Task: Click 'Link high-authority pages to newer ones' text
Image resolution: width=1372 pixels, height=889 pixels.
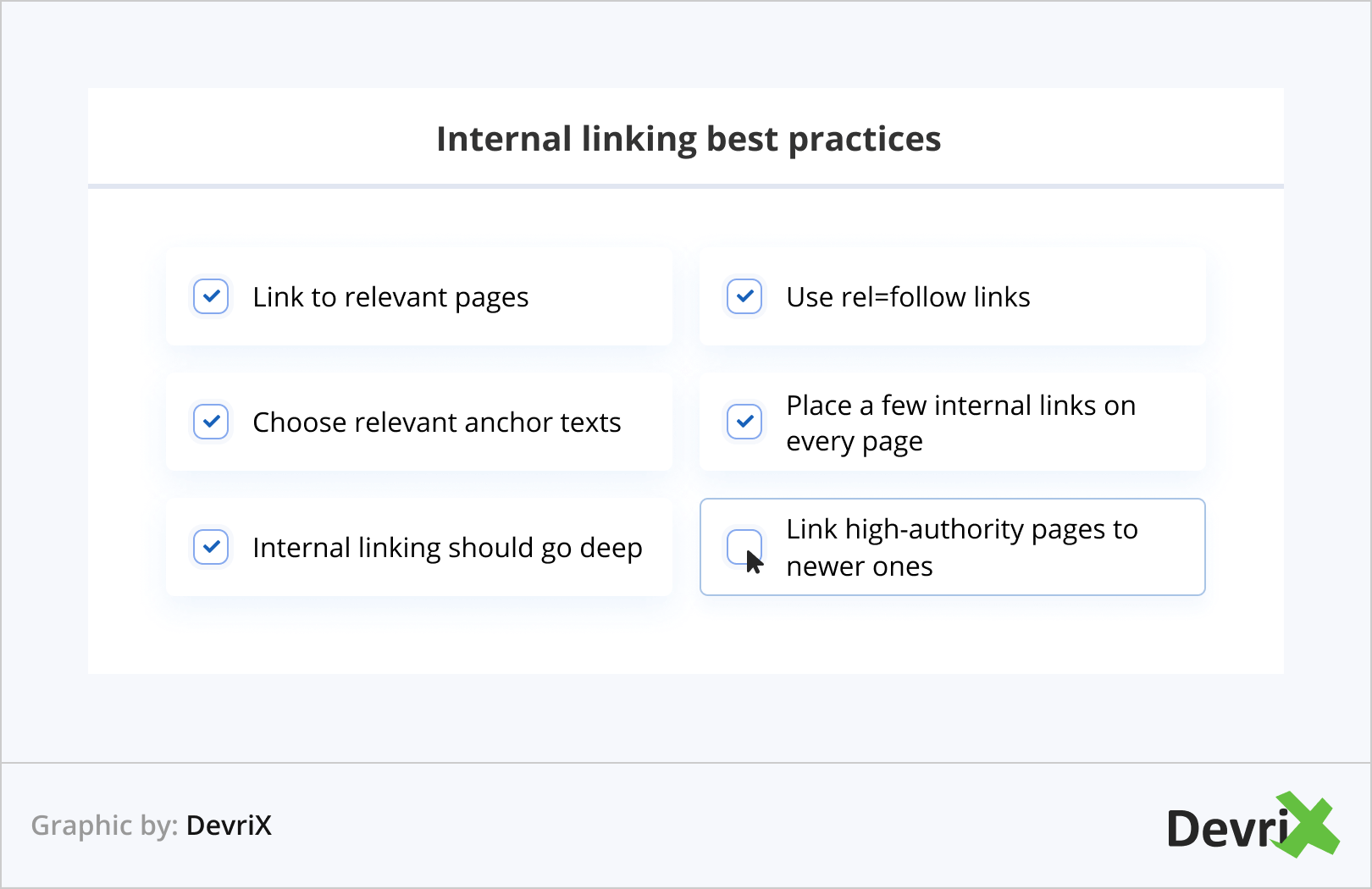Action: click(x=961, y=548)
